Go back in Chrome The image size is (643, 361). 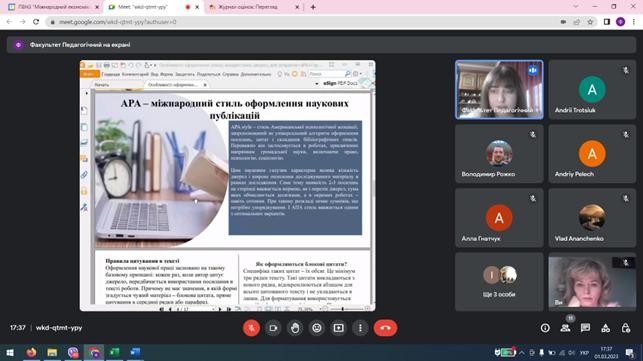coord(9,22)
